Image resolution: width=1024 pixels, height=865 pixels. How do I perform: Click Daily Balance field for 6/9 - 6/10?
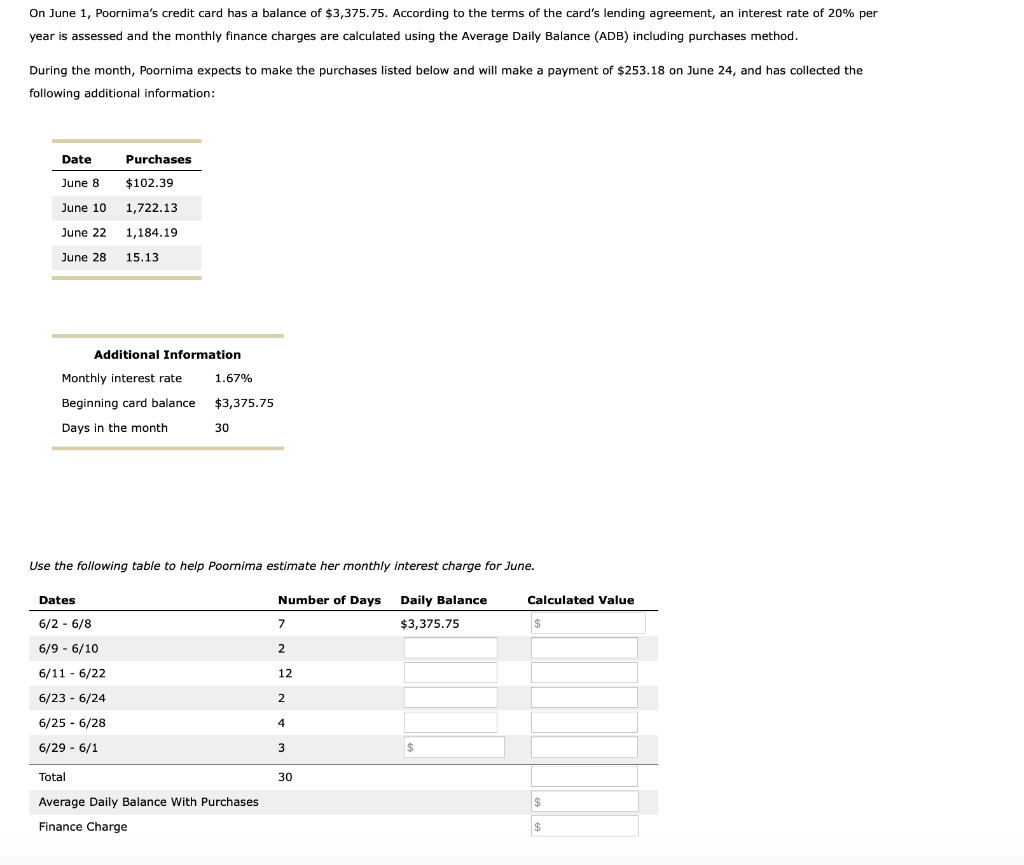tap(451, 648)
